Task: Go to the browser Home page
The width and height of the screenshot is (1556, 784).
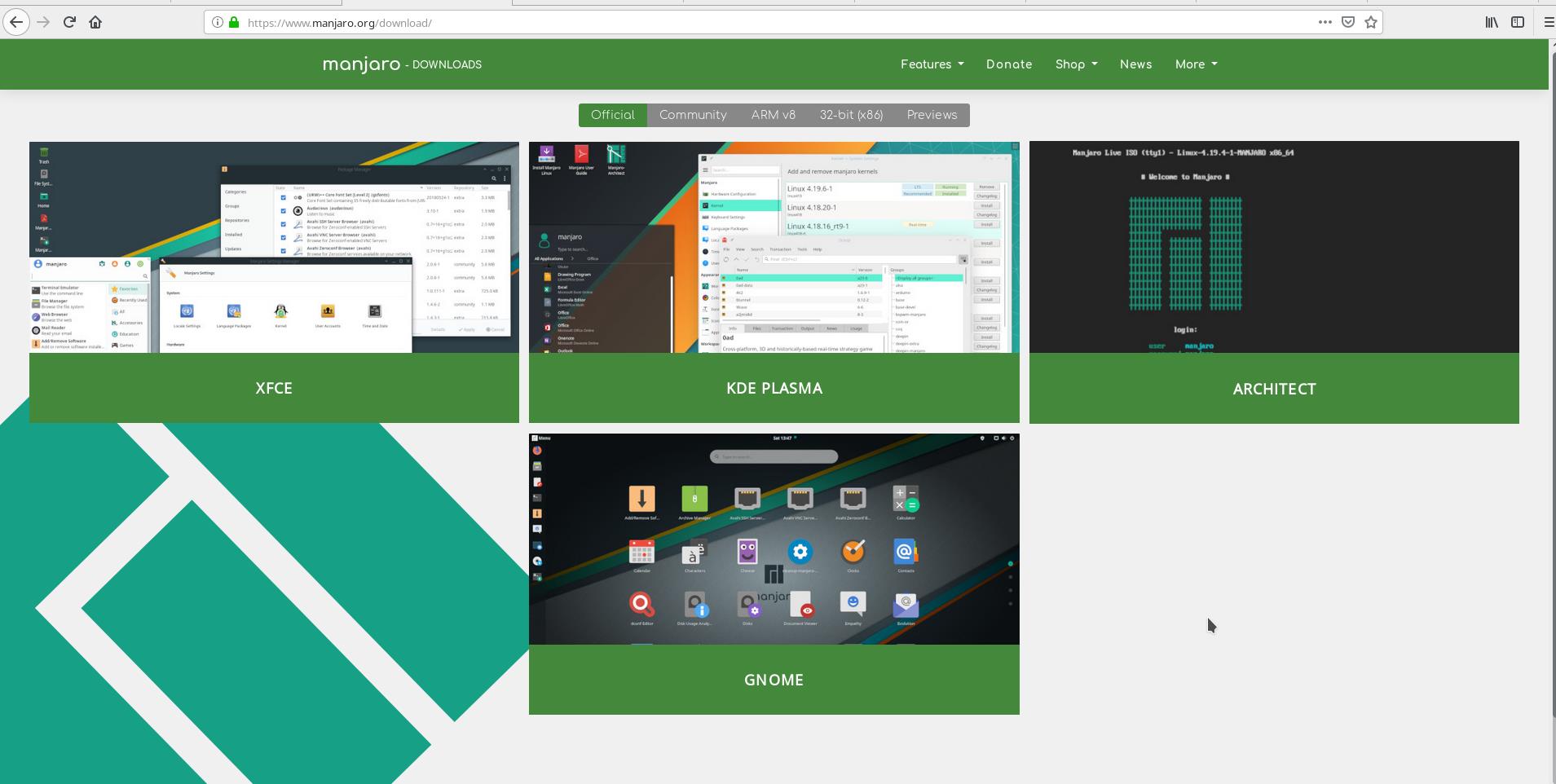Action: coord(95,22)
